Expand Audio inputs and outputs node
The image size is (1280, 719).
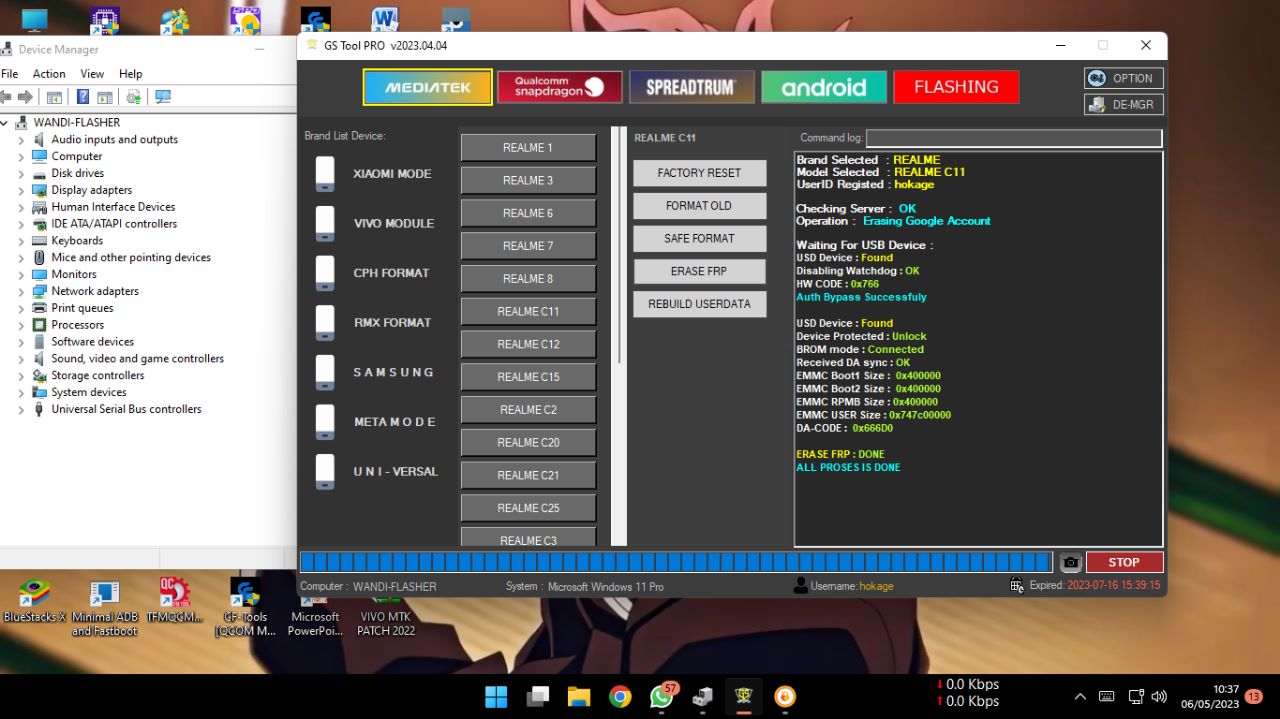21,140
